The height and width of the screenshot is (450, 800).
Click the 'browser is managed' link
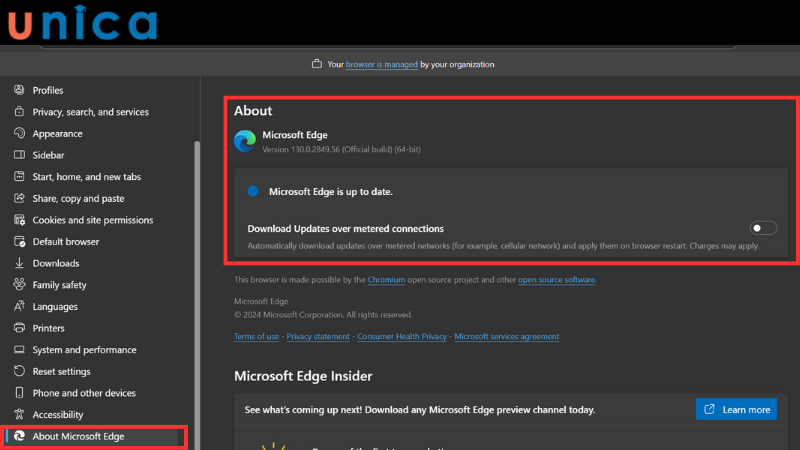pos(382,64)
